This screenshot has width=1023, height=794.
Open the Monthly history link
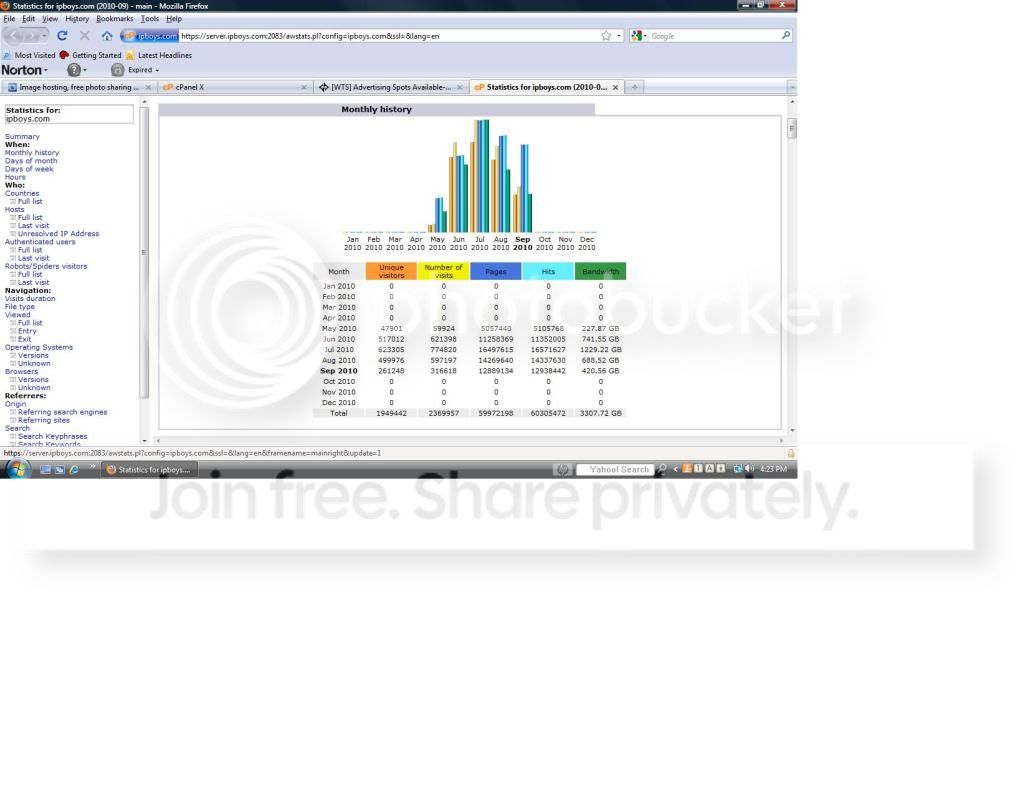point(31,153)
